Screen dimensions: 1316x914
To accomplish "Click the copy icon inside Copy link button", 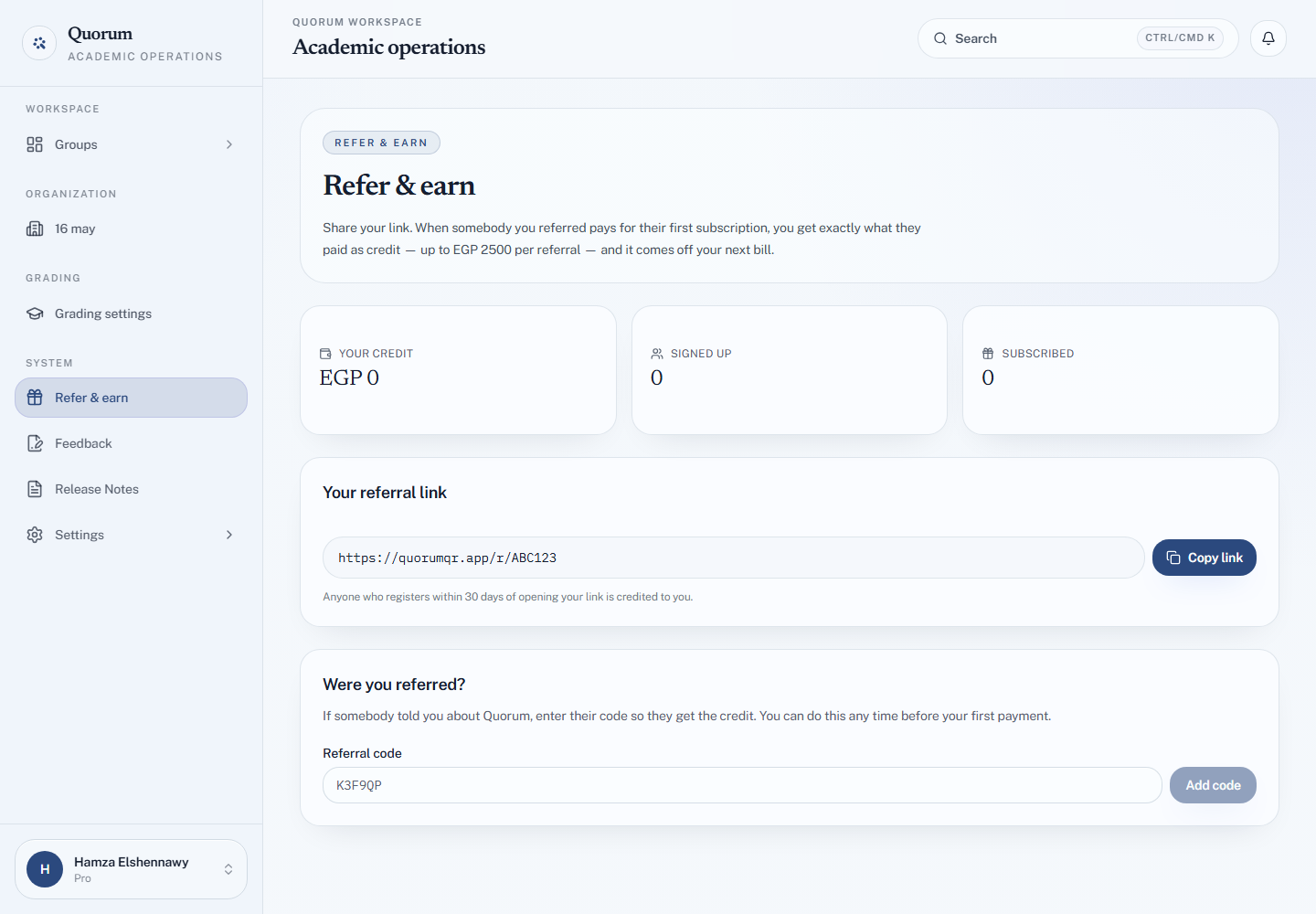I will 1173,558.
